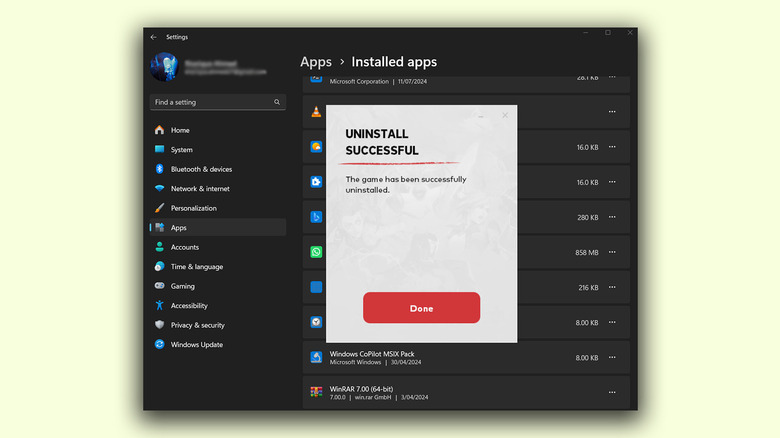Open more options for the 858 MB app
Viewport: 780px width, 438px height.
(612, 252)
